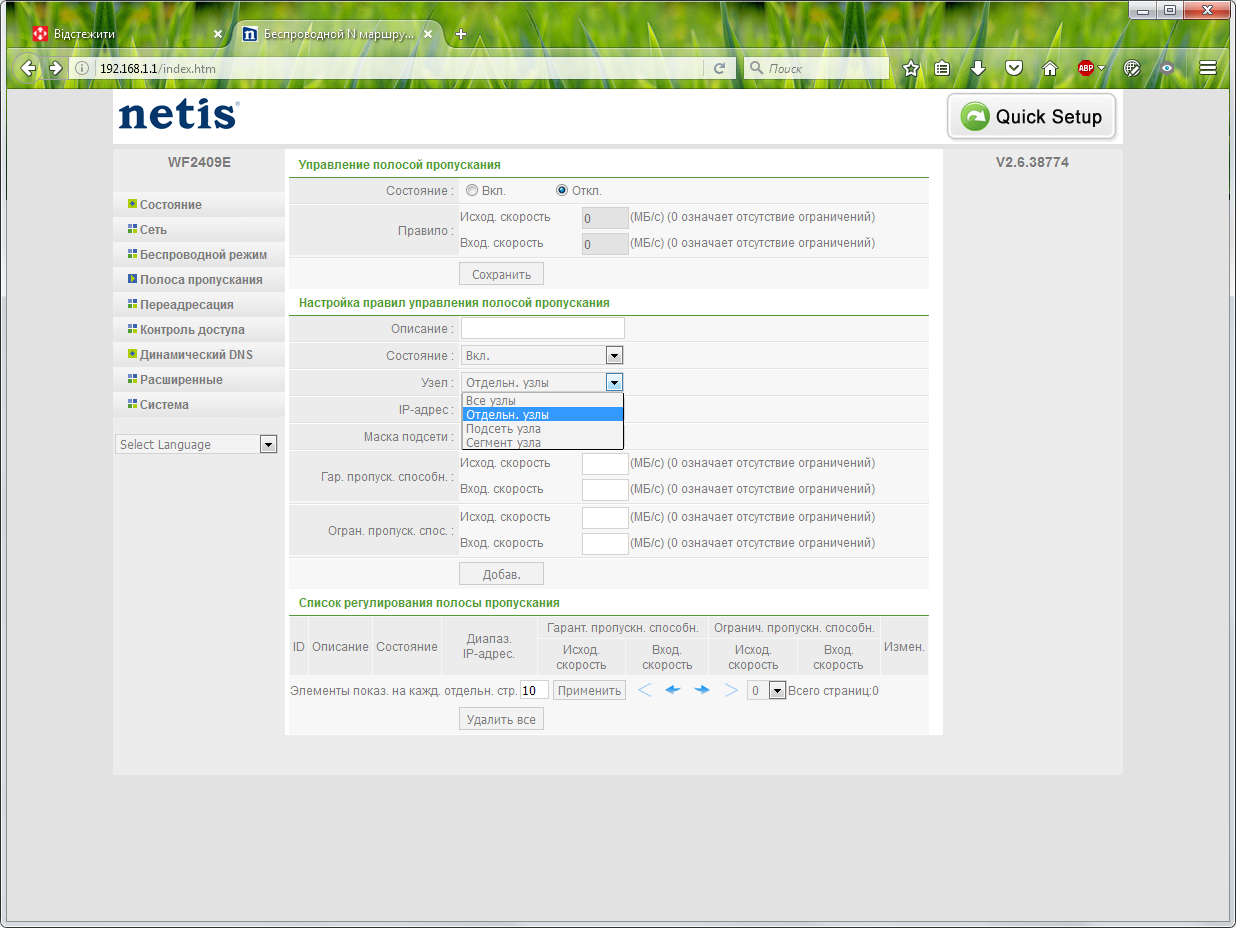Click the bookmark star icon in toolbar
This screenshot has width=1236, height=928.
click(x=910, y=69)
